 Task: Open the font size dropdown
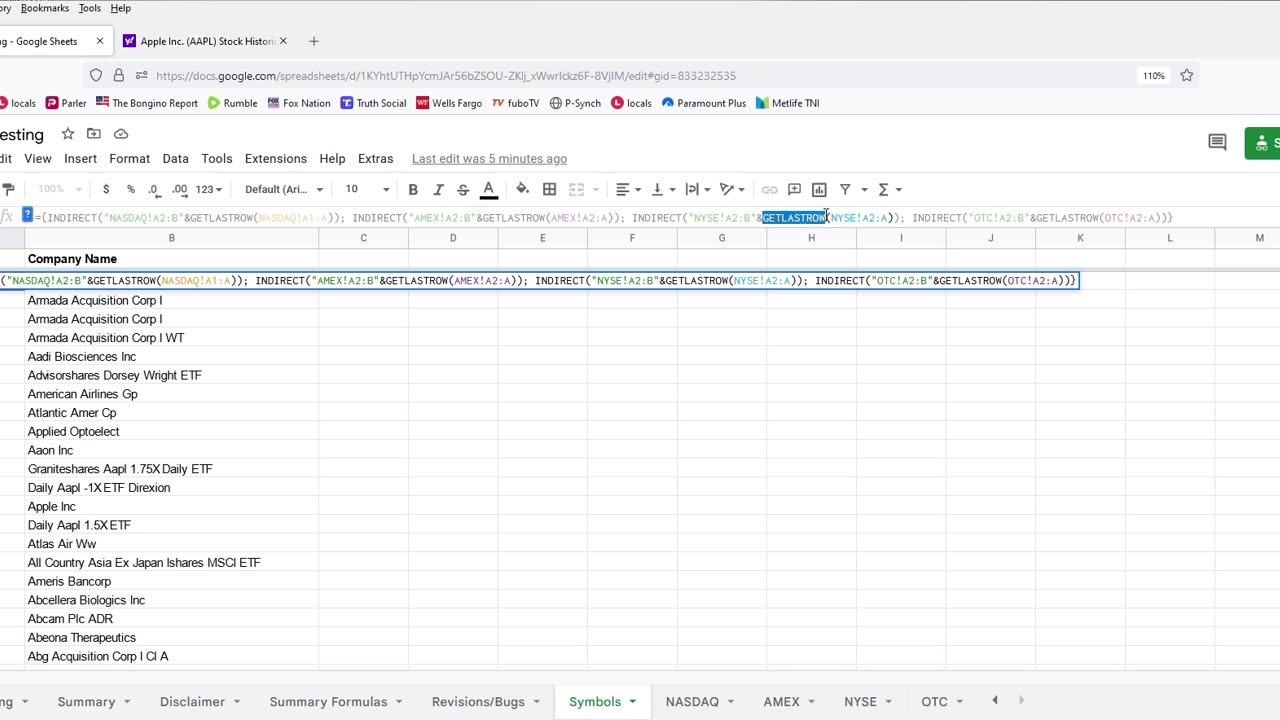coord(367,189)
